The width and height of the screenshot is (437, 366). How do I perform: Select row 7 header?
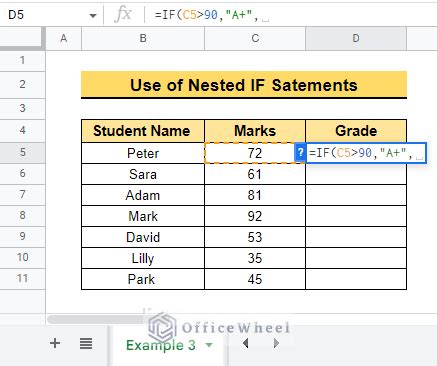click(22, 194)
